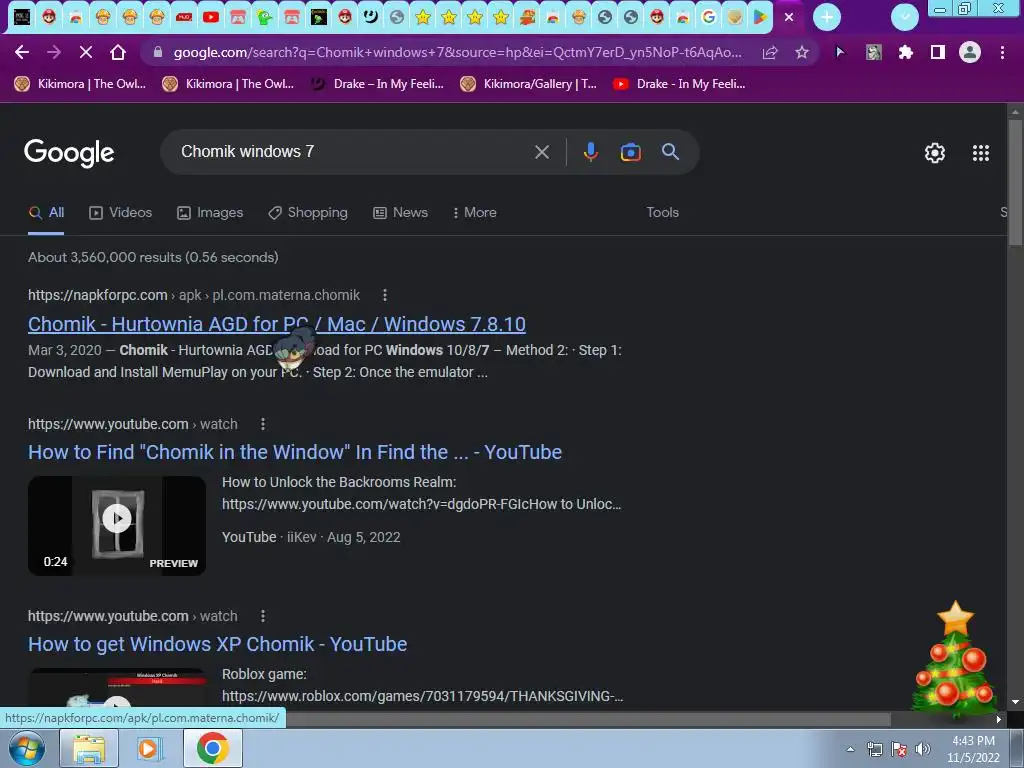Viewport: 1024px width, 768px height.
Task: Open the Chrome home page button
Action: coord(118,52)
